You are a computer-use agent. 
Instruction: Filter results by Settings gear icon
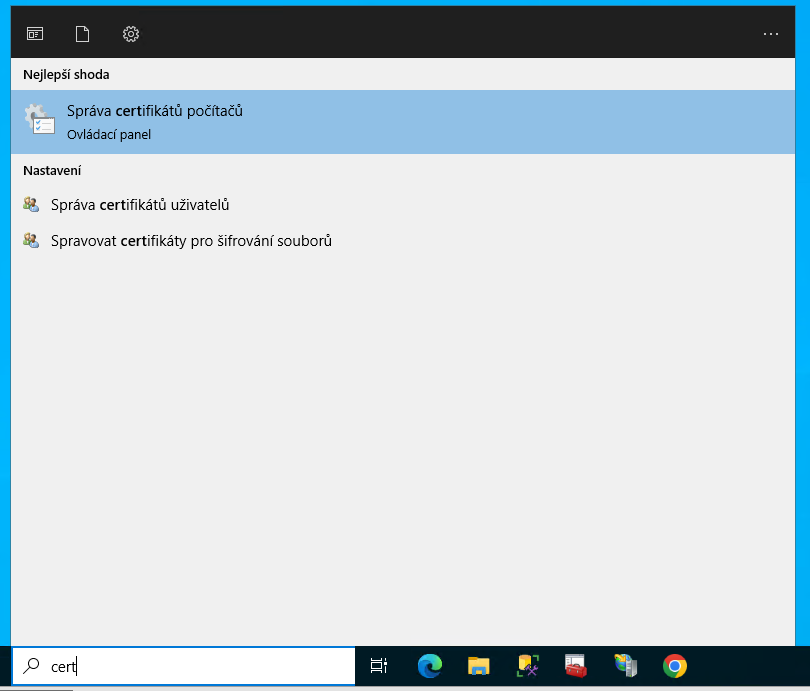click(131, 34)
